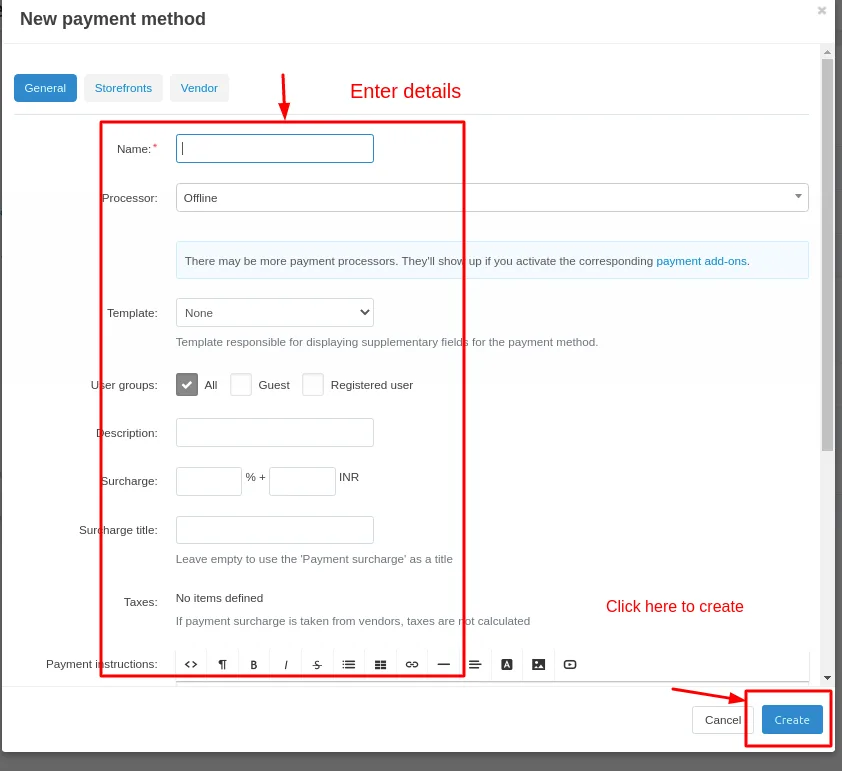Insert image in editor toolbar
Viewport: 842px width, 771px height.
[539, 664]
